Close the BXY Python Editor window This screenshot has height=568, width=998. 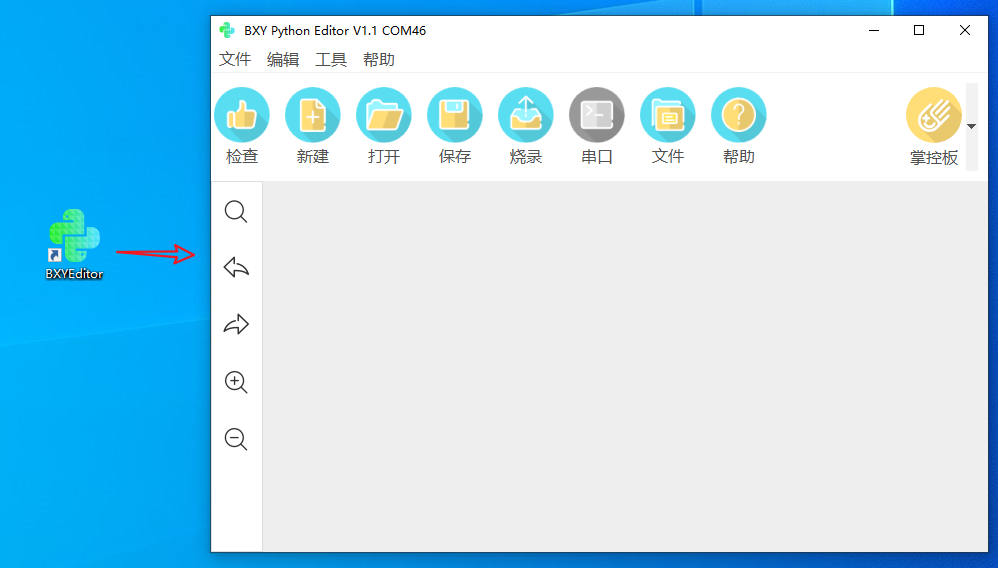(965, 30)
